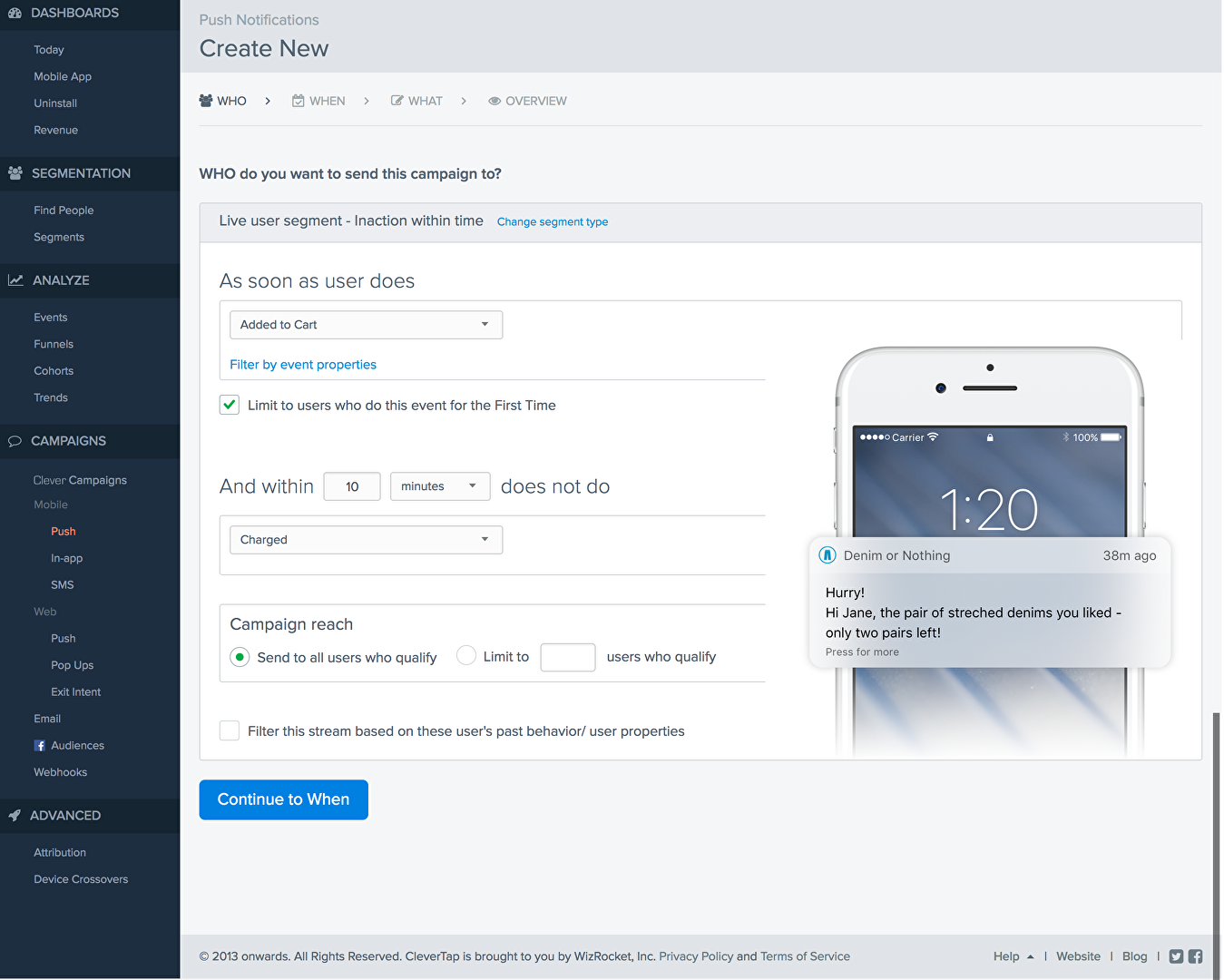
Task: Open the Twitter icon in footer
Action: pos(1176,956)
